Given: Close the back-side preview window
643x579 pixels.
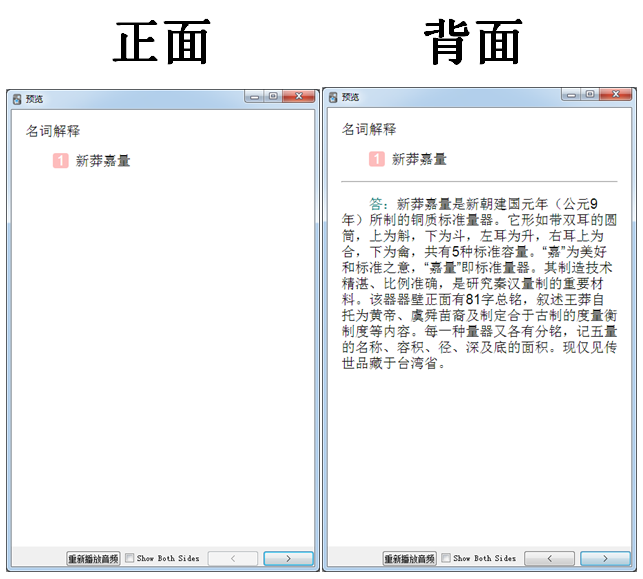Looking at the screenshot, I should point(616,94).
